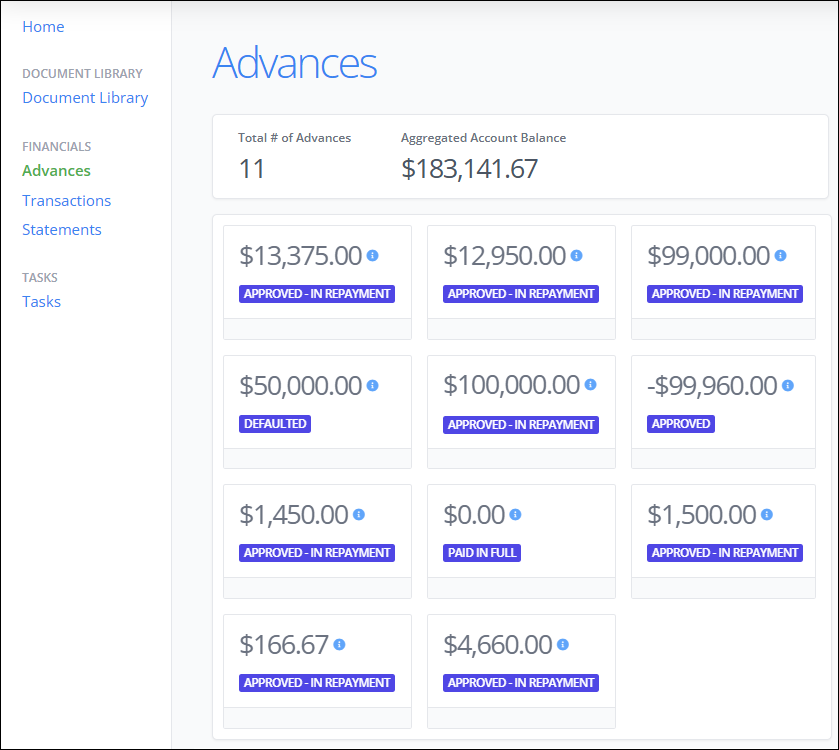Click info icon beside $0.00 advance
The width and height of the screenshot is (839, 750).
[515, 515]
